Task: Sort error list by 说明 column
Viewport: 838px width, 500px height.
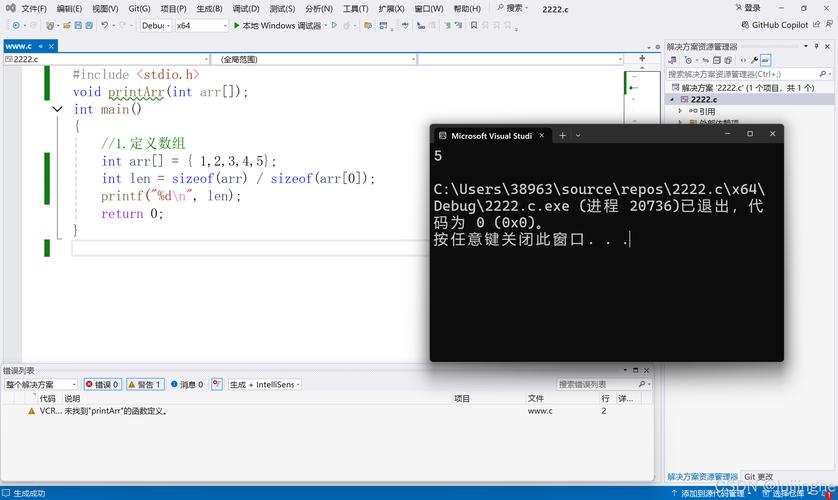Action: click(x=72, y=399)
